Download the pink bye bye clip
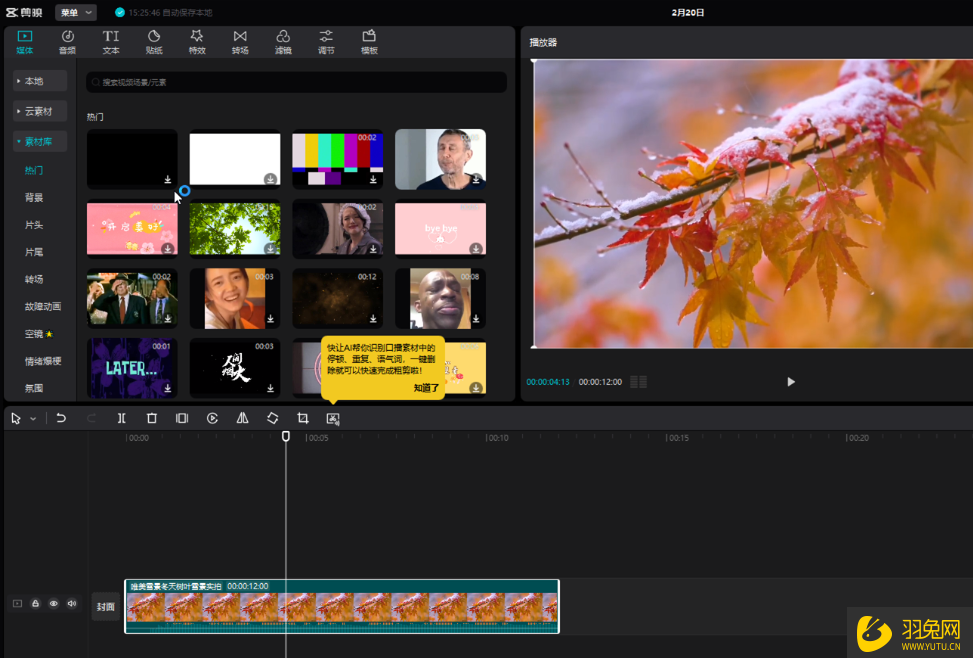 [x=476, y=249]
